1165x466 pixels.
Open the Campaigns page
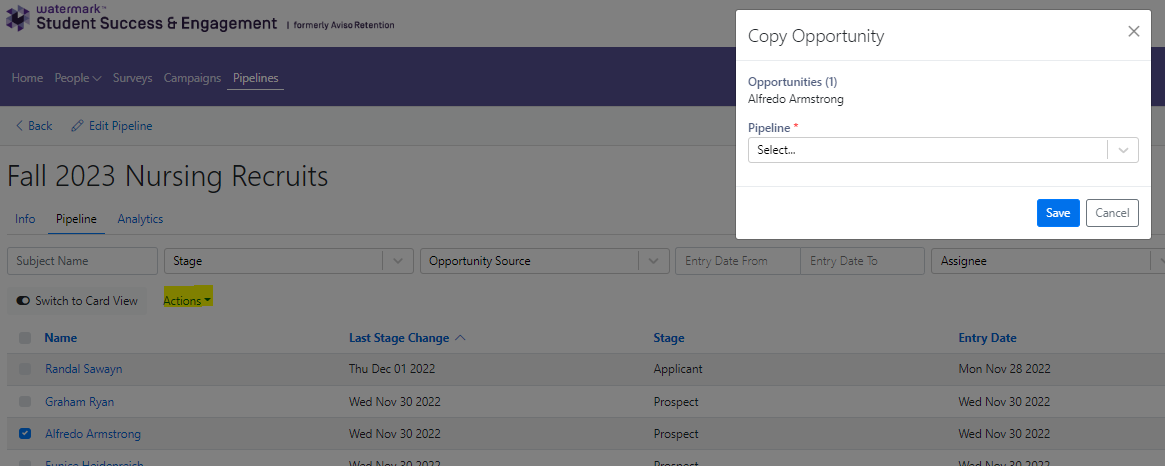(x=192, y=77)
